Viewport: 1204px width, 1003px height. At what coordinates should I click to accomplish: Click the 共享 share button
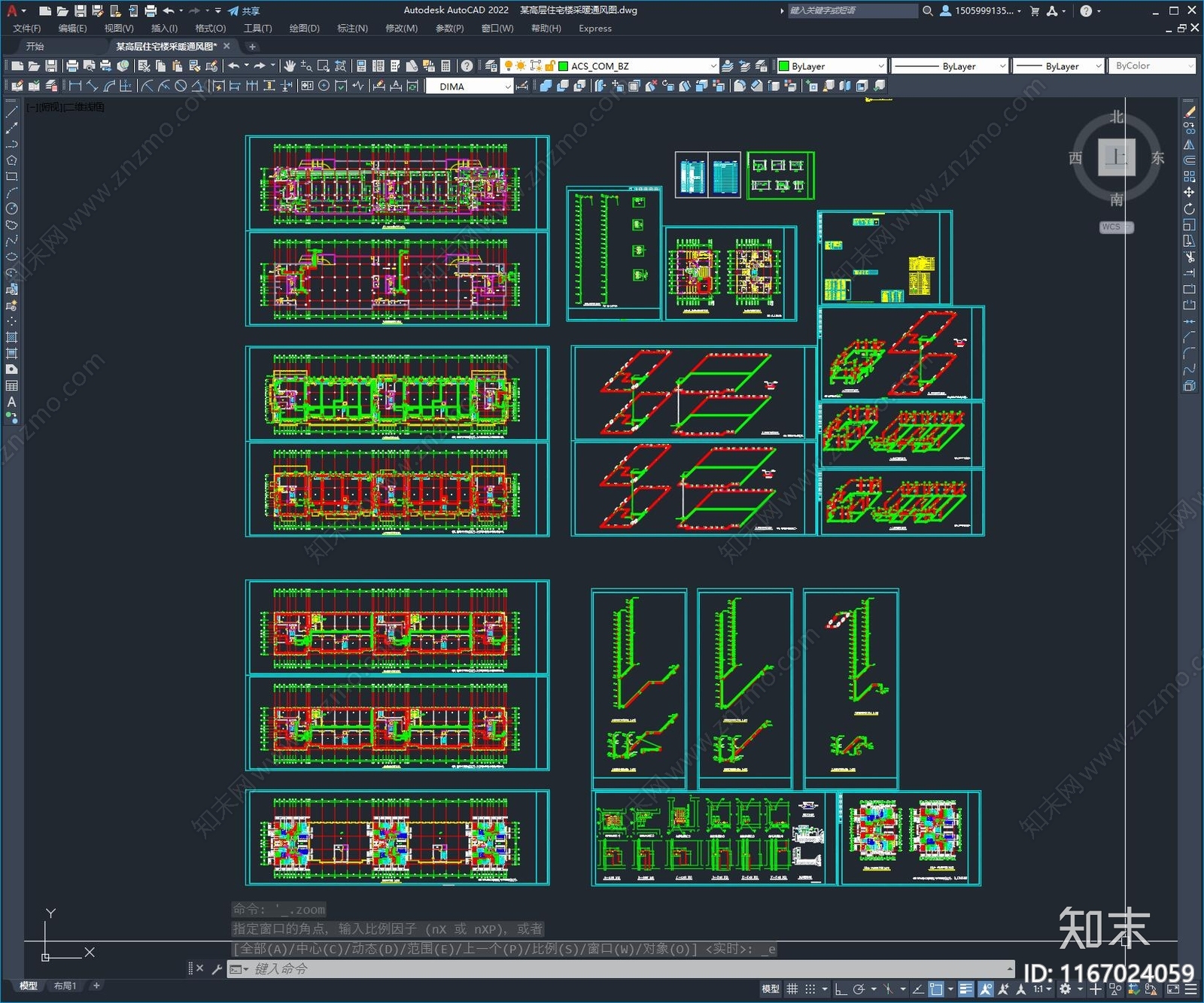coord(245,11)
